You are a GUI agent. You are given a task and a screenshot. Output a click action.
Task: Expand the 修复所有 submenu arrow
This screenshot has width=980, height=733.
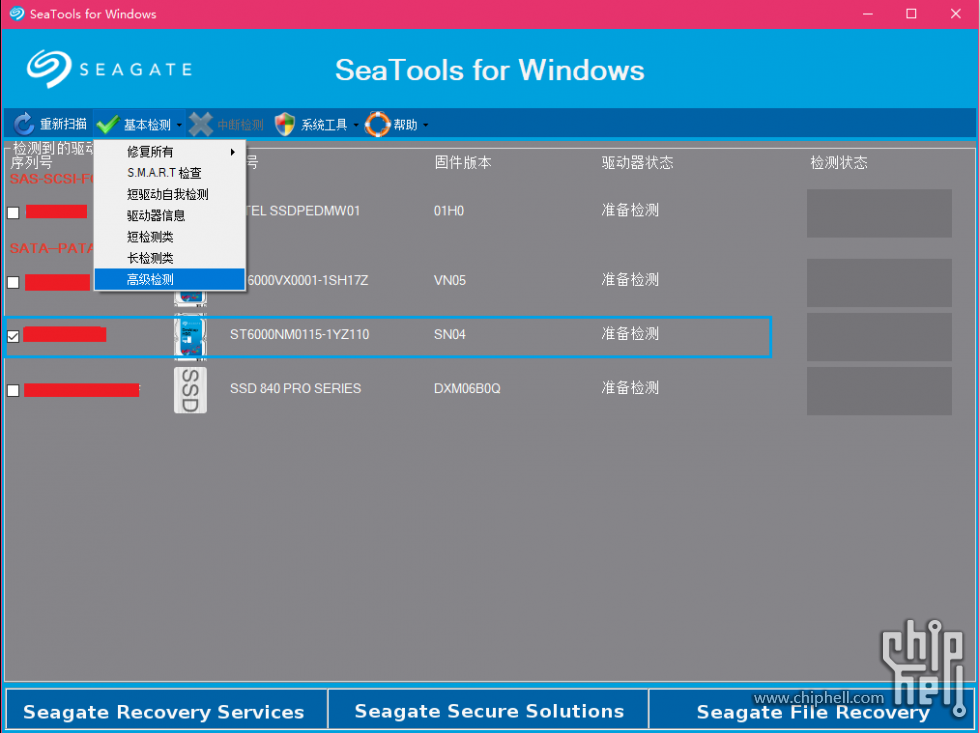coord(232,152)
